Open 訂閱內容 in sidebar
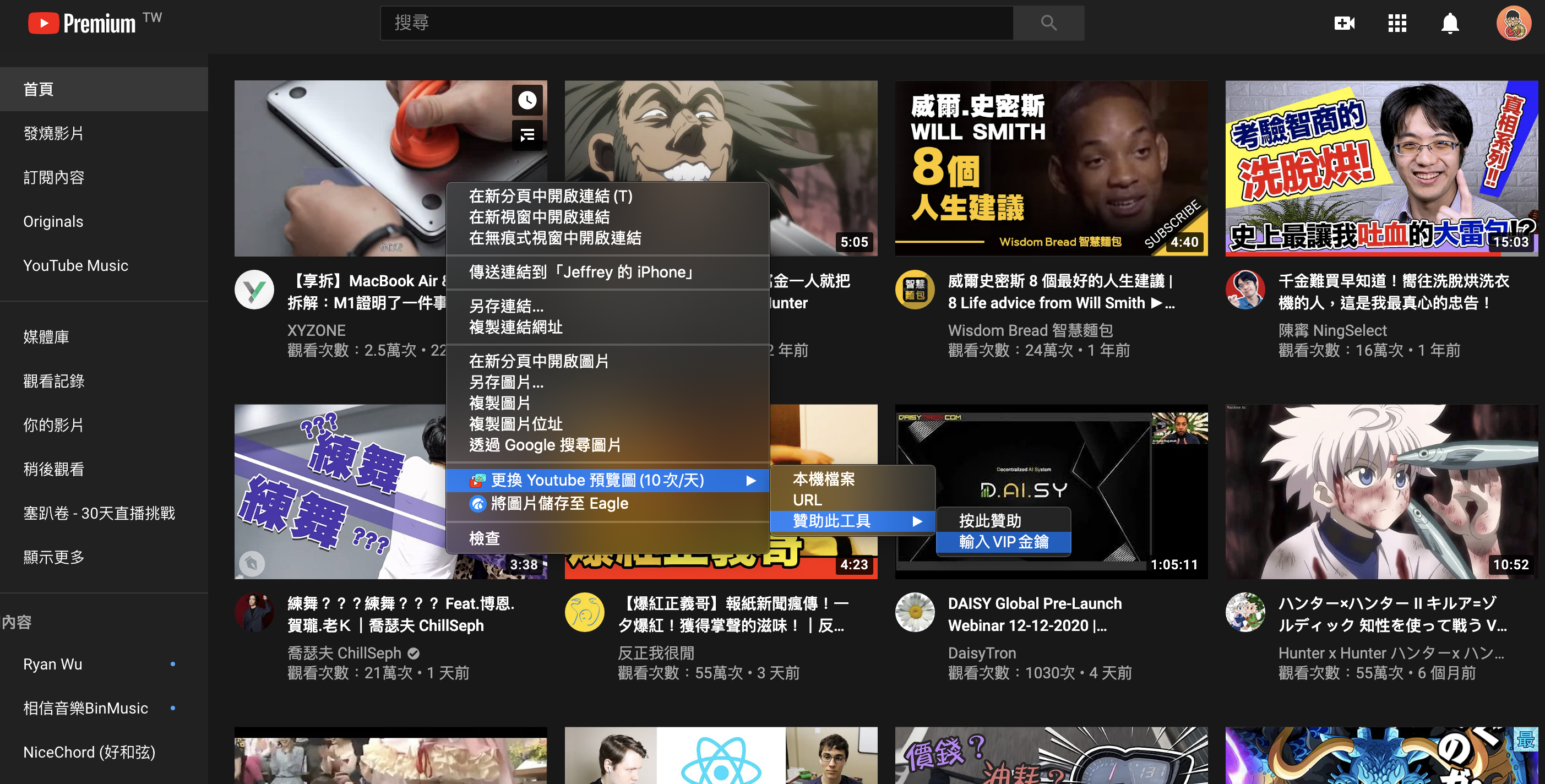This screenshot has width=1545, height=784. tap(104, 177)
